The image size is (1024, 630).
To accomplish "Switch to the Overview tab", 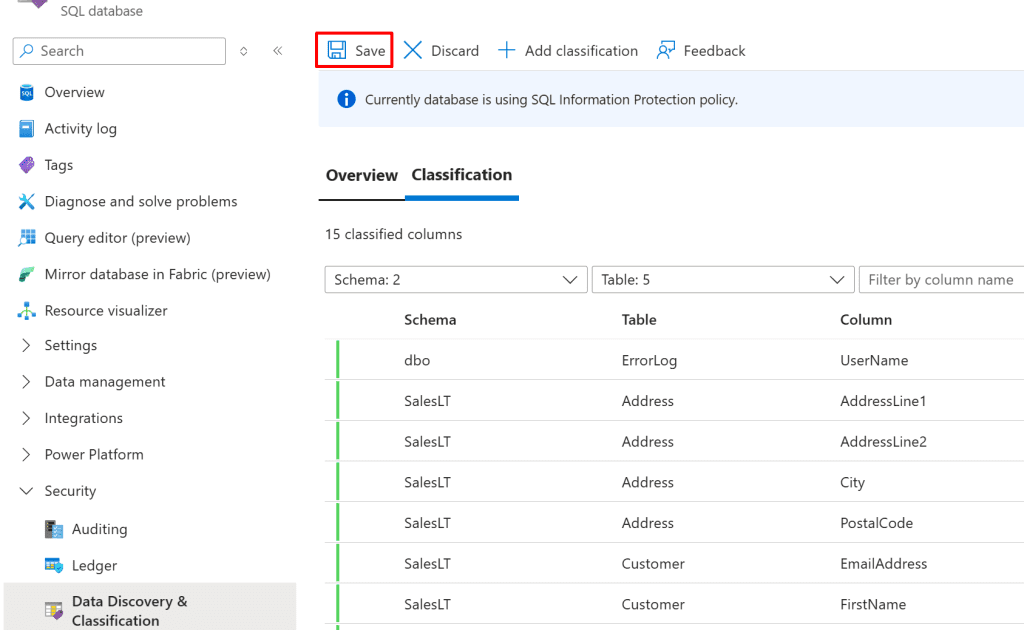I will point(361,175).
